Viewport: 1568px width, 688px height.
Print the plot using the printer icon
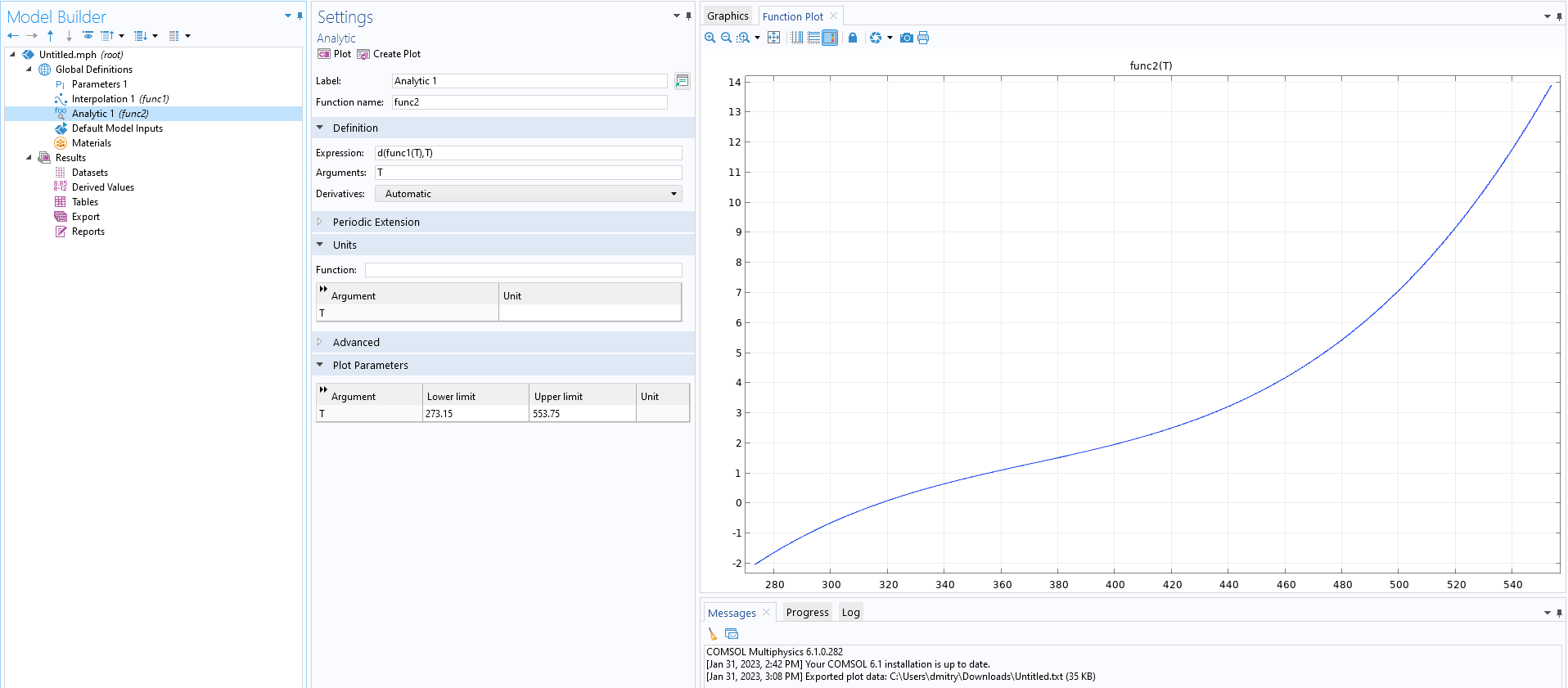click(923, 38)
